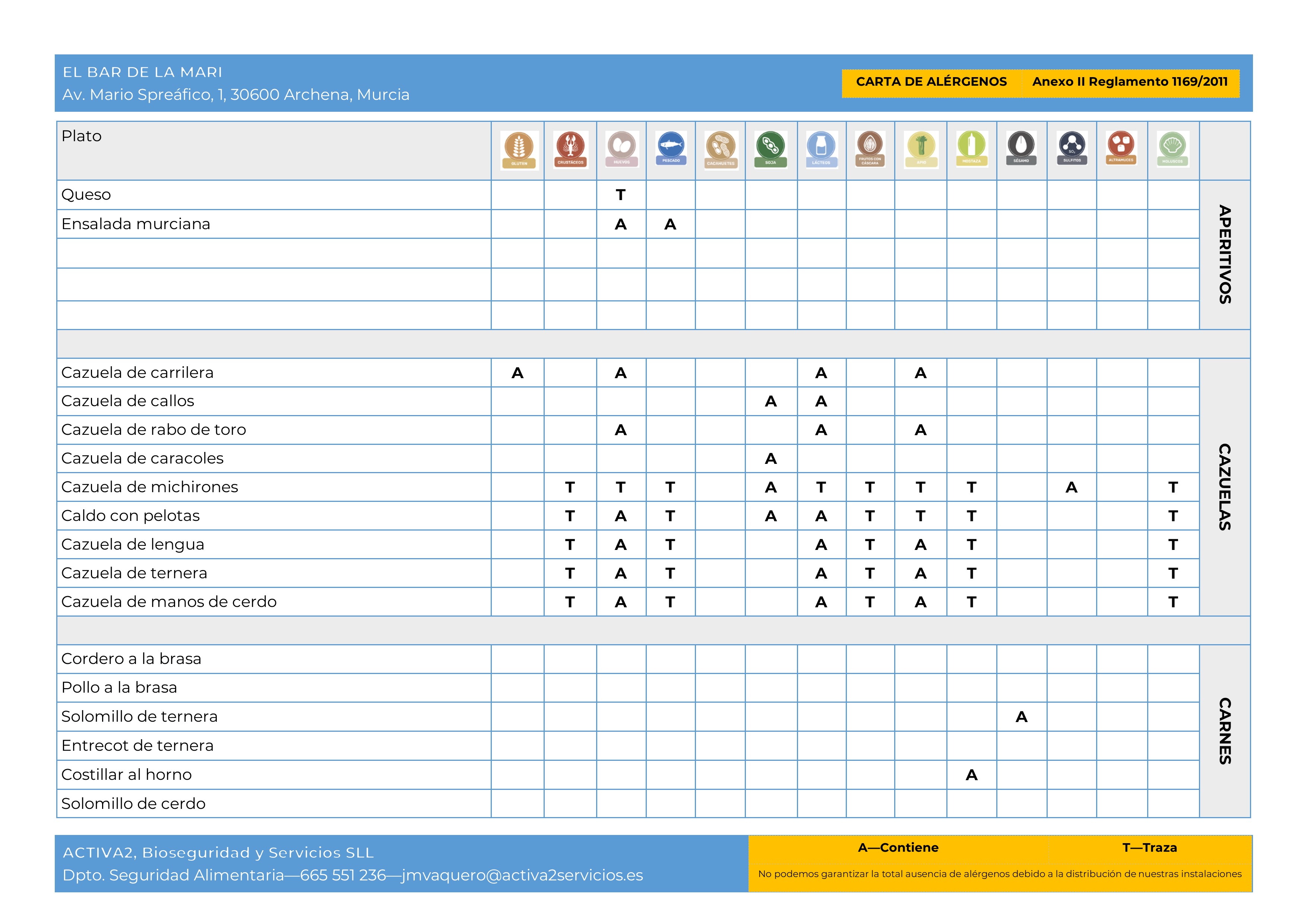Click 'Cazuela de callos' dish name
1307x924 pixels.
click(x=127, y=401)
